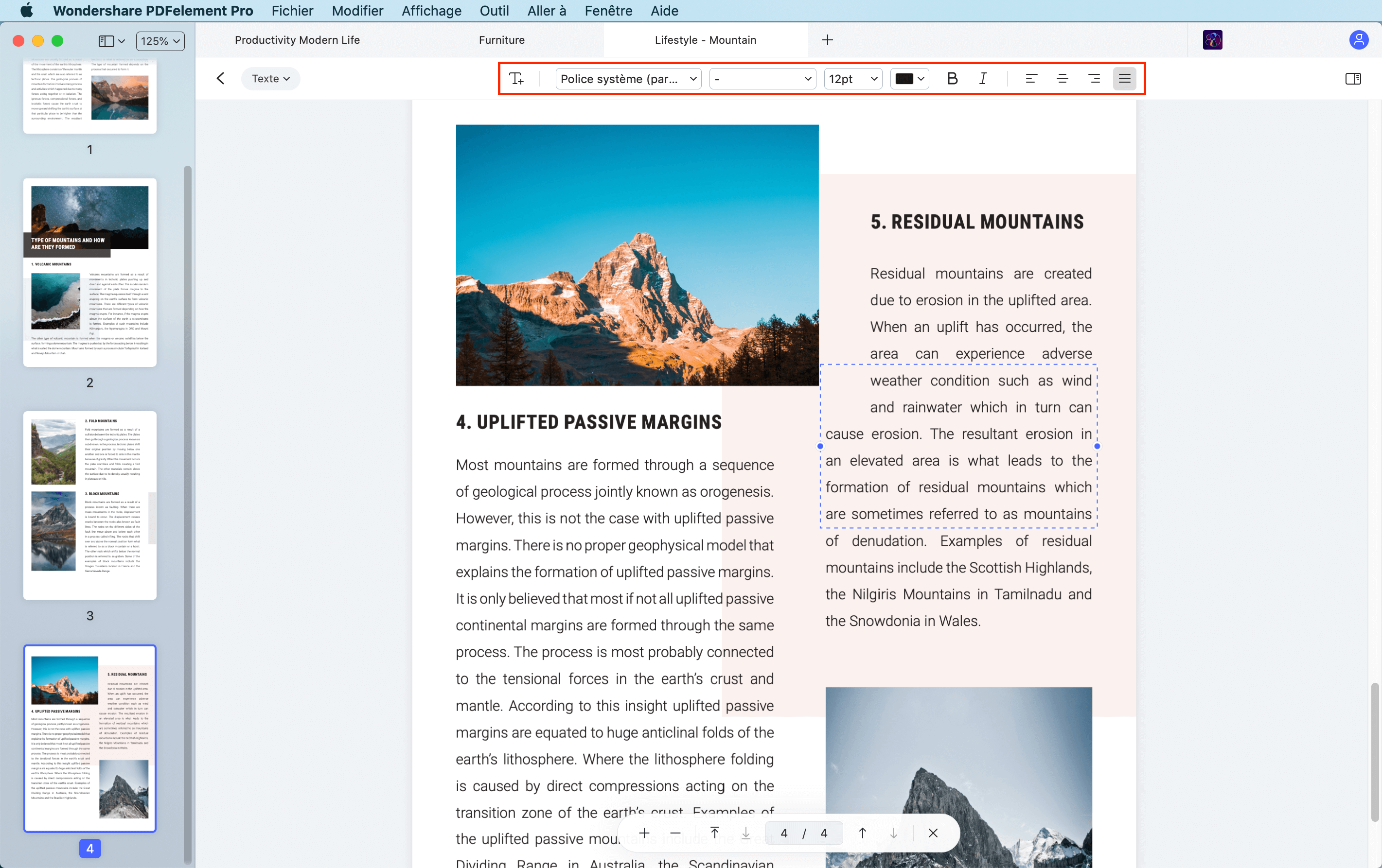Click the page 4 thumbnail in sidebar
The image size is (1382, 868).
(x=89, y=737)
